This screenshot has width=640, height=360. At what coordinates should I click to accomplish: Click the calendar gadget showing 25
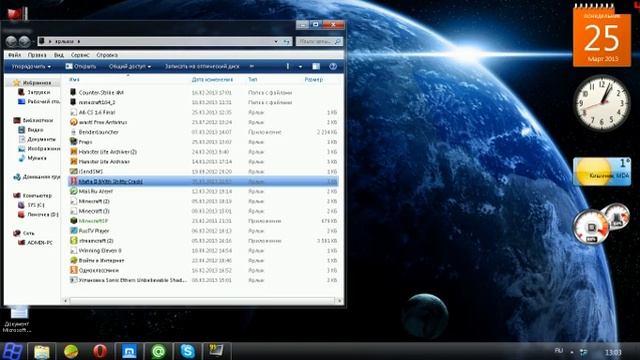pos(602,36)
